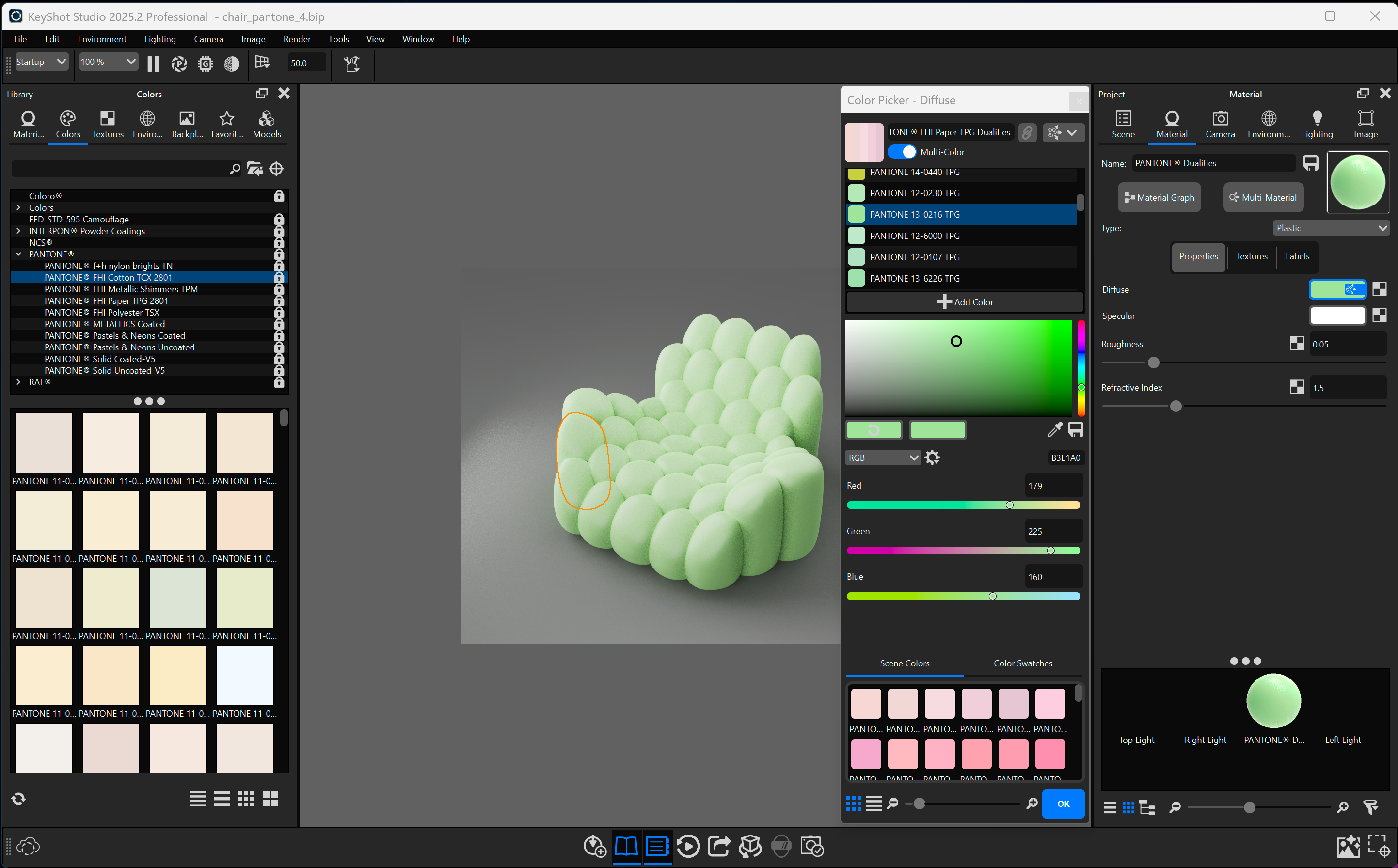Open the RGB color mode dropdown
This screenshot has height=868, width=1398.
tap(883, 458)
